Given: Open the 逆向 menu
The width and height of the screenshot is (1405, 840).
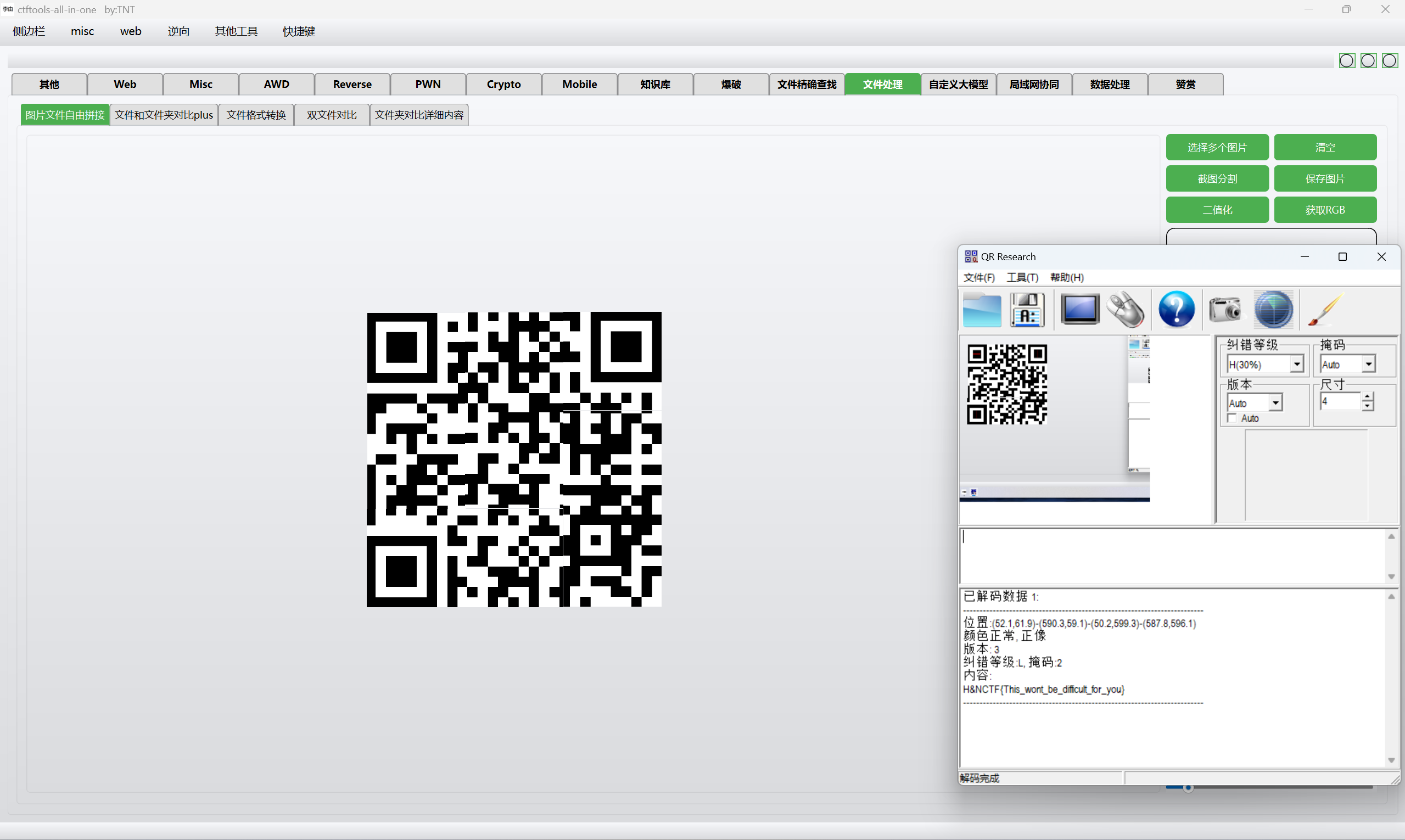Looking at the screenshot, I should pos(178,31).
